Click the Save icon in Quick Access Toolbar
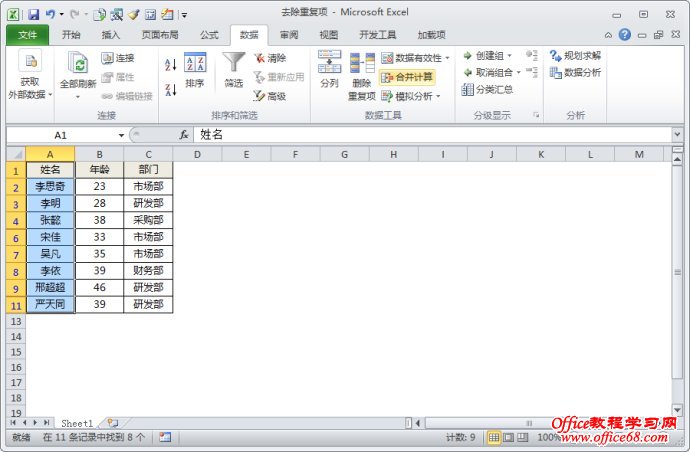The height and width of the screenshot is (452, 690). [x=33, y=15]
